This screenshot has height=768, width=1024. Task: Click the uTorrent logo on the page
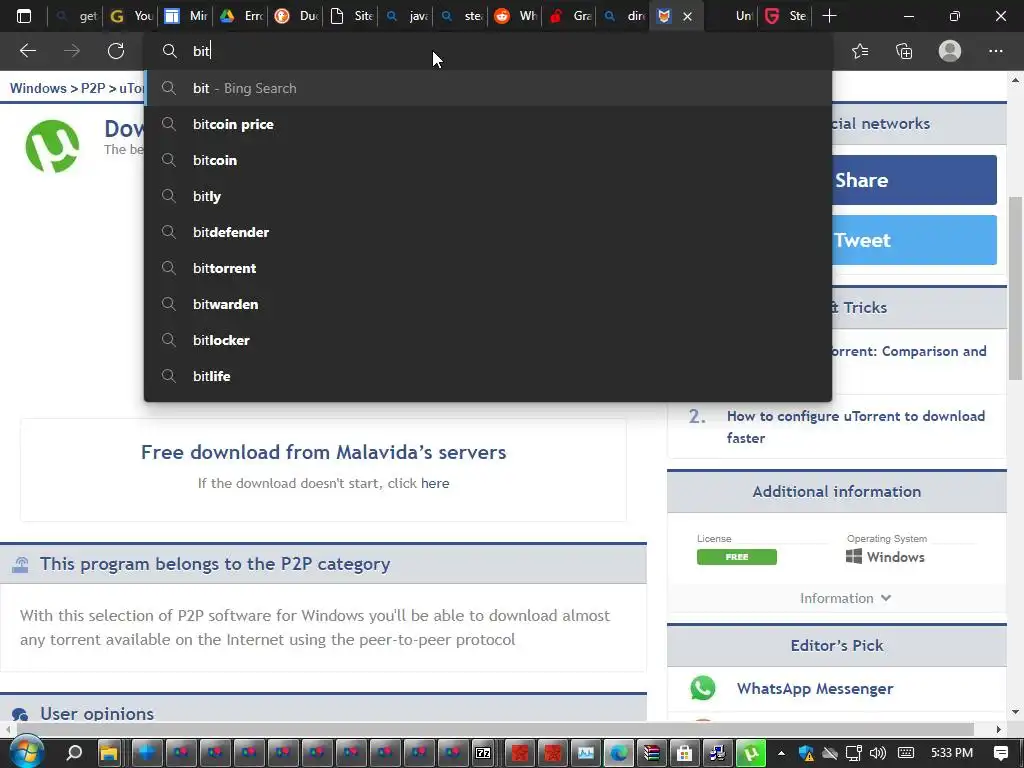(52, 146)
